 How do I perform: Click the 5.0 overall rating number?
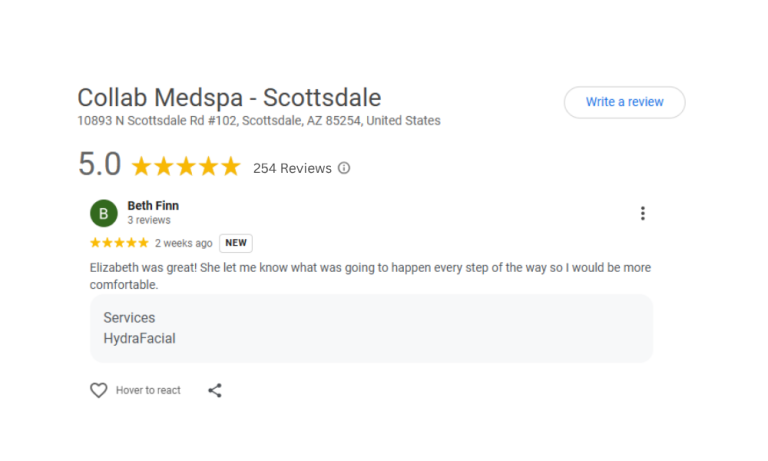pos(99,165)
